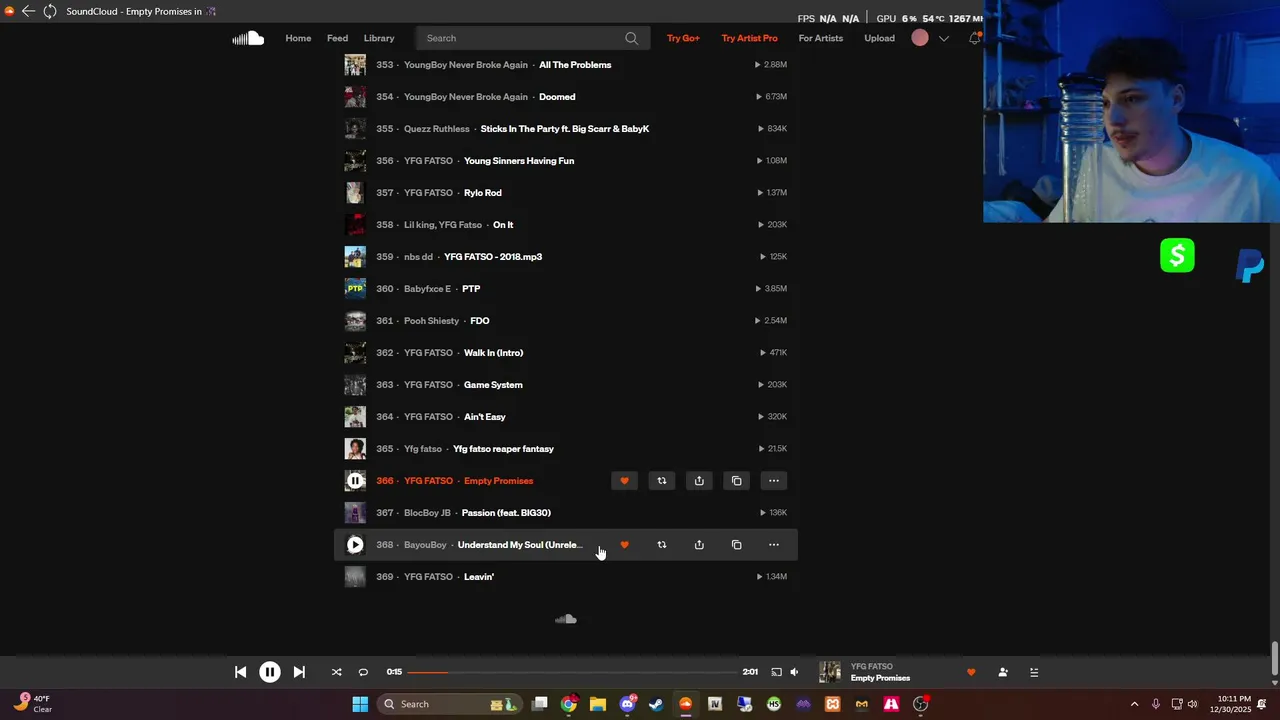The image size is (1280, 720).
Task: Share Understand My Soul track
Action: coord(699,545)
